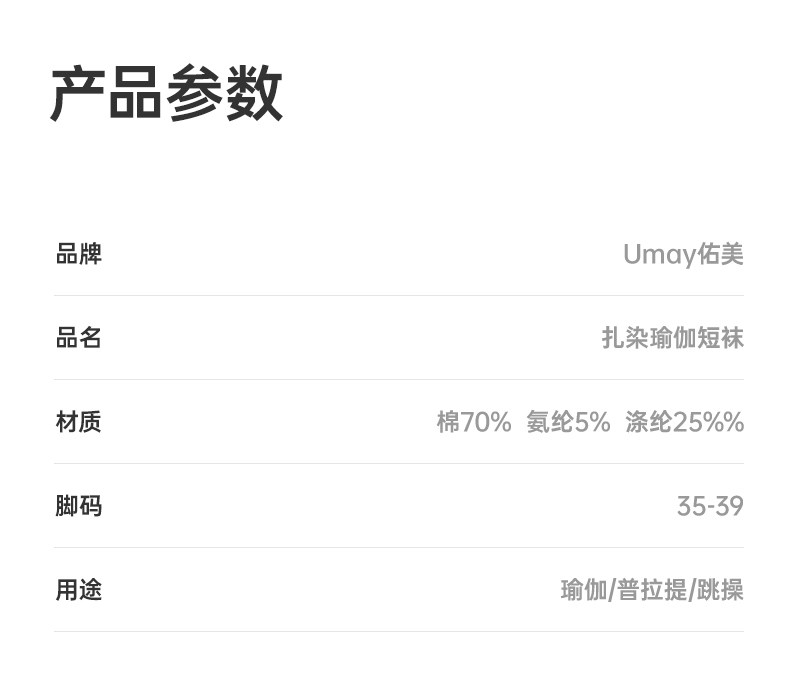The image size is (790, 695).
Task: Click the 35-39 size value
Action: 710,506
